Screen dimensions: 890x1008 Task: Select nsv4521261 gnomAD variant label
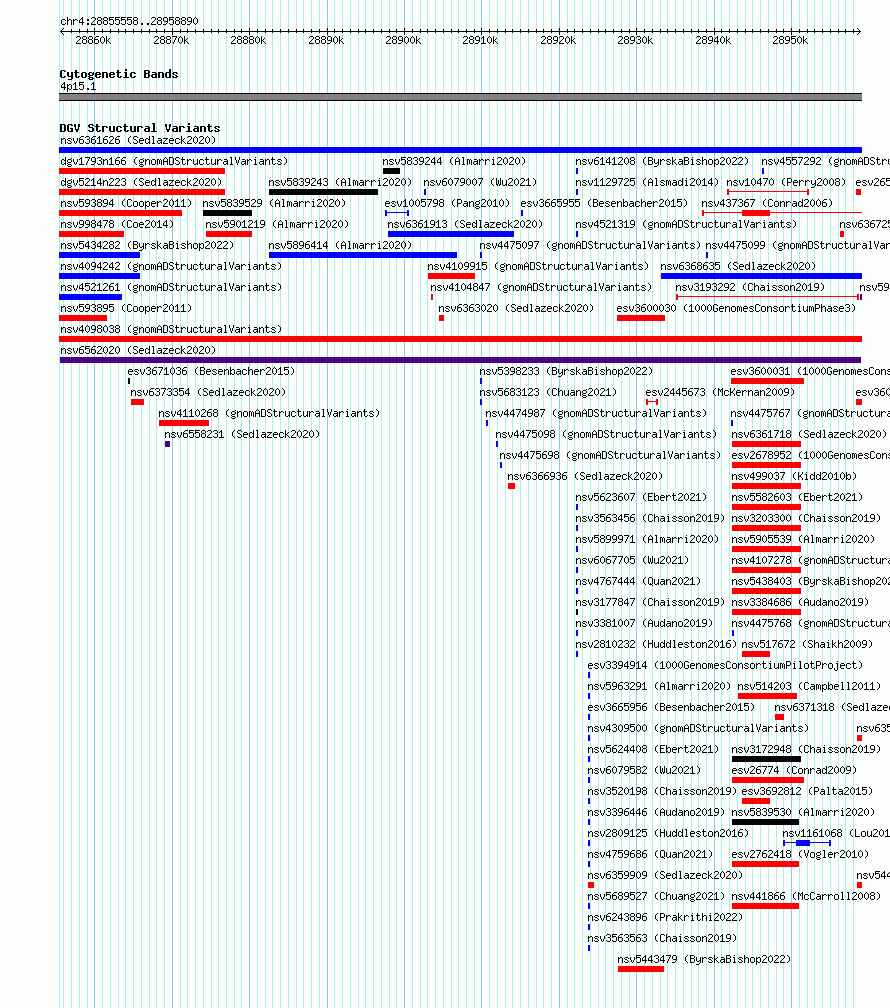coord(171,287)
